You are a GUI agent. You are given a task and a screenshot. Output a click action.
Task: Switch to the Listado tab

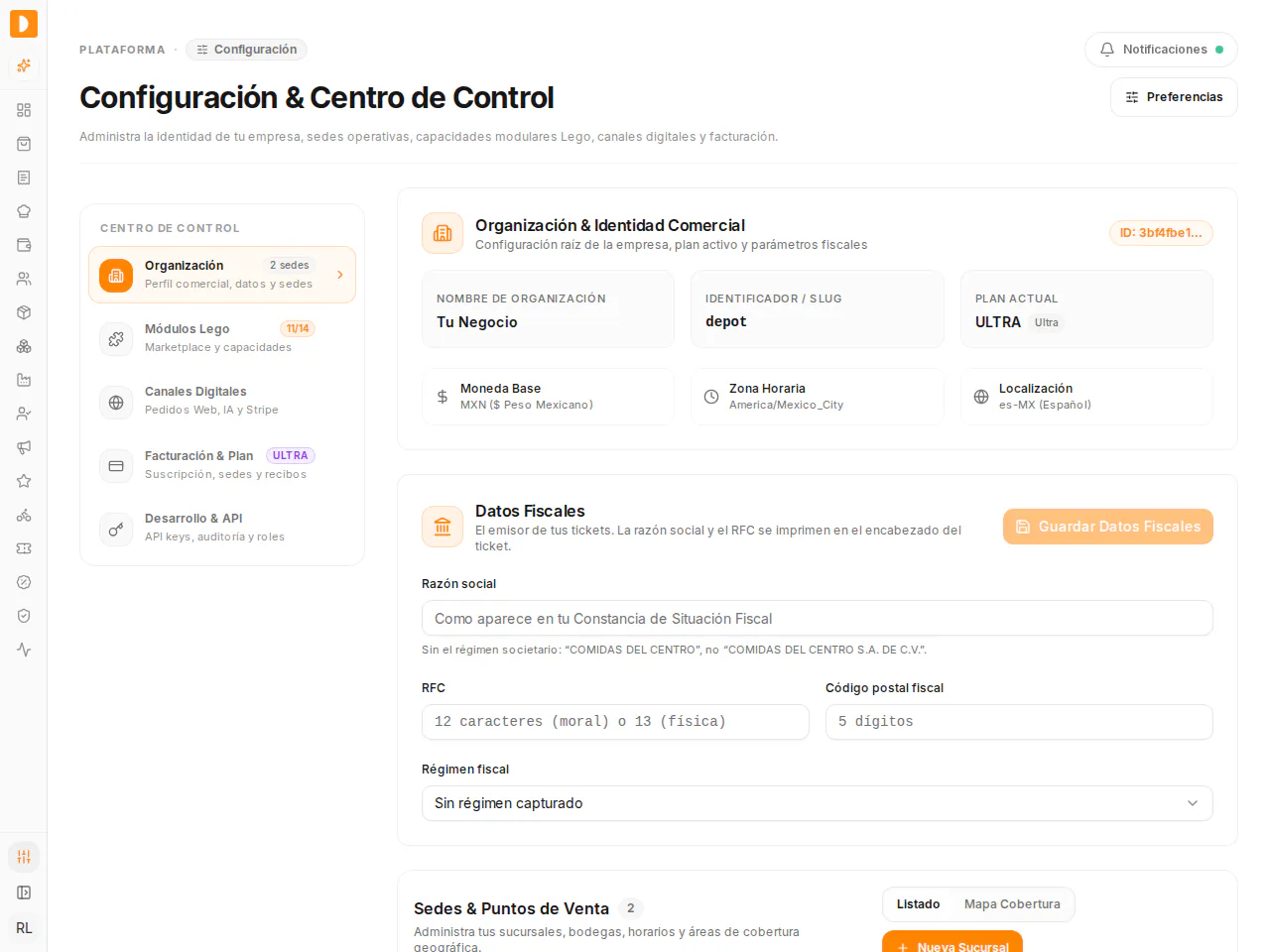pyautogui.click(x=918, y=904)
